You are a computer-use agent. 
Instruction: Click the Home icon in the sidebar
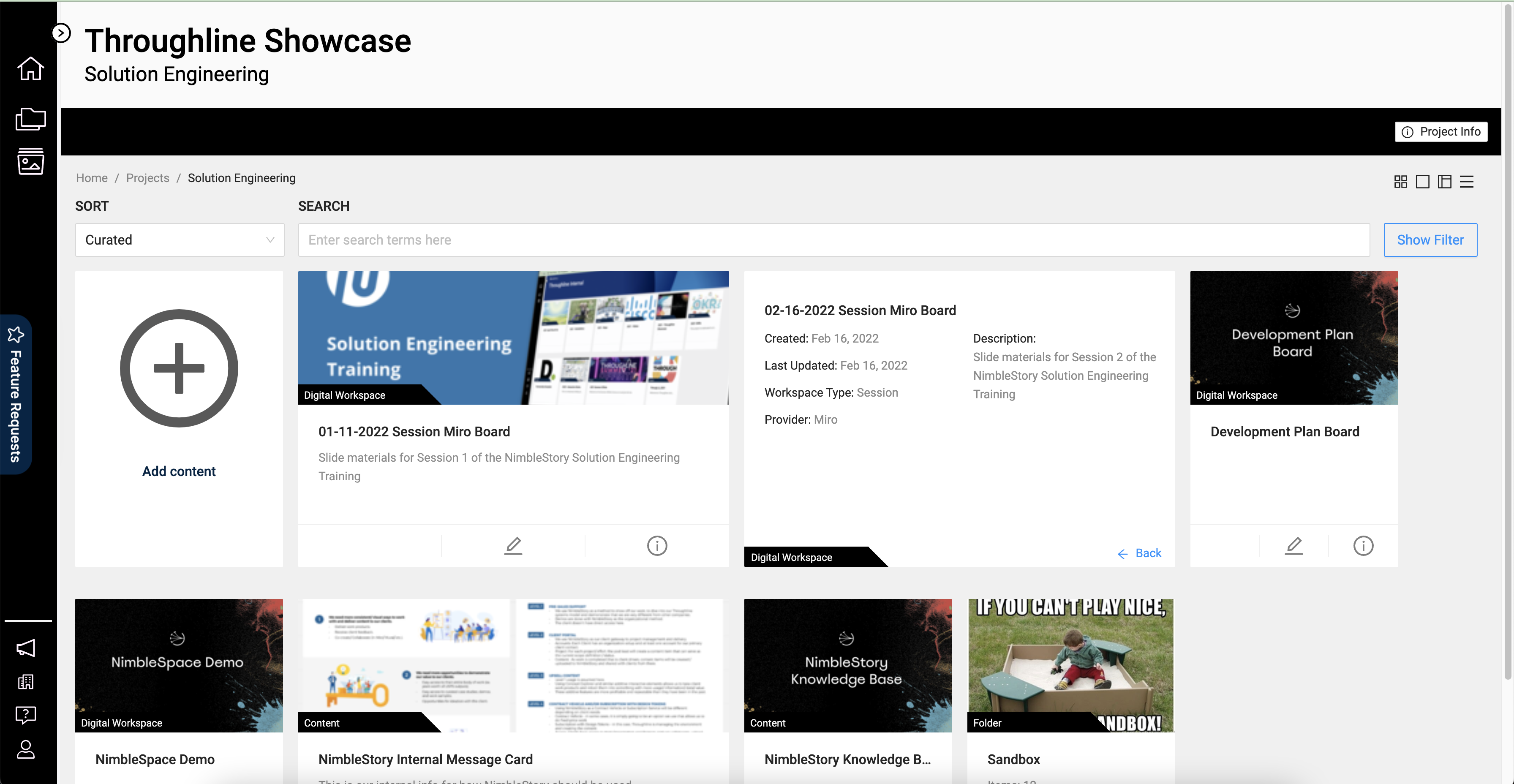(x=30, y=69)
